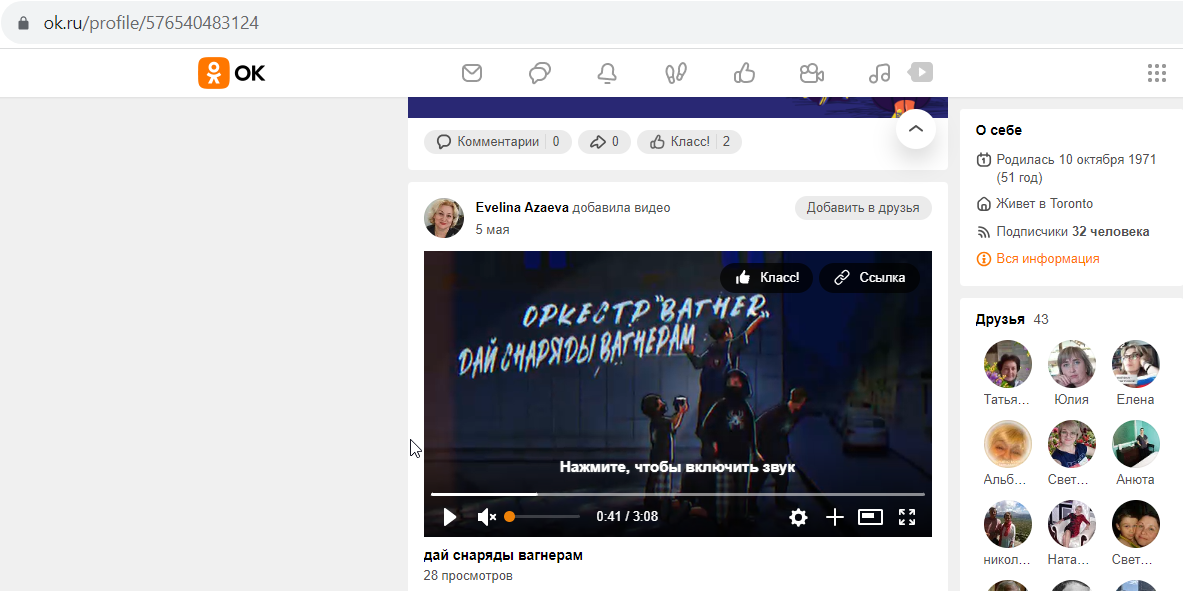
Task: Open friend Анюта avatar
Action: pos(1135,444)
